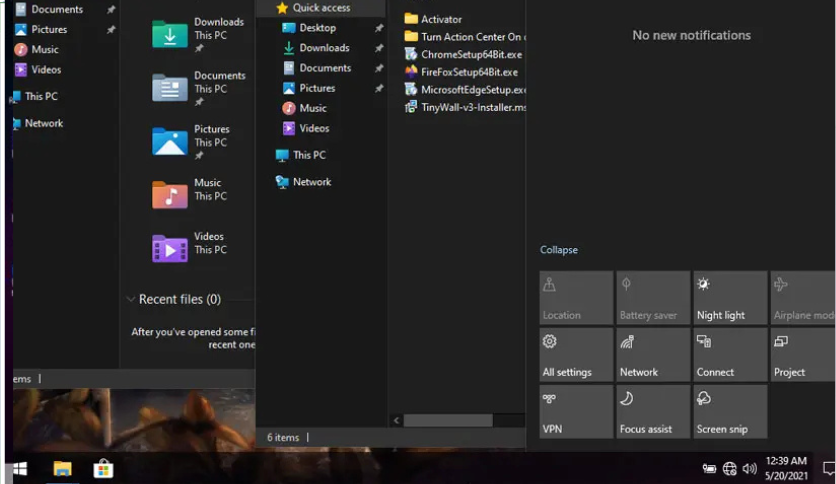The width and height of the screenshot is (836, 484).
Task: Collapse the Recent files (0) section
Action: point(131,299)
